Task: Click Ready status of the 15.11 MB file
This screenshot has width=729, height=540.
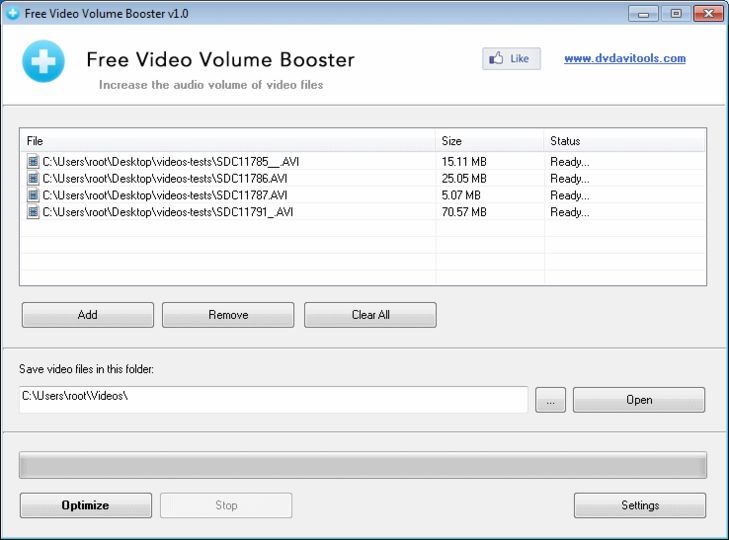Action: pyautogui.click(x=570, y=162)
